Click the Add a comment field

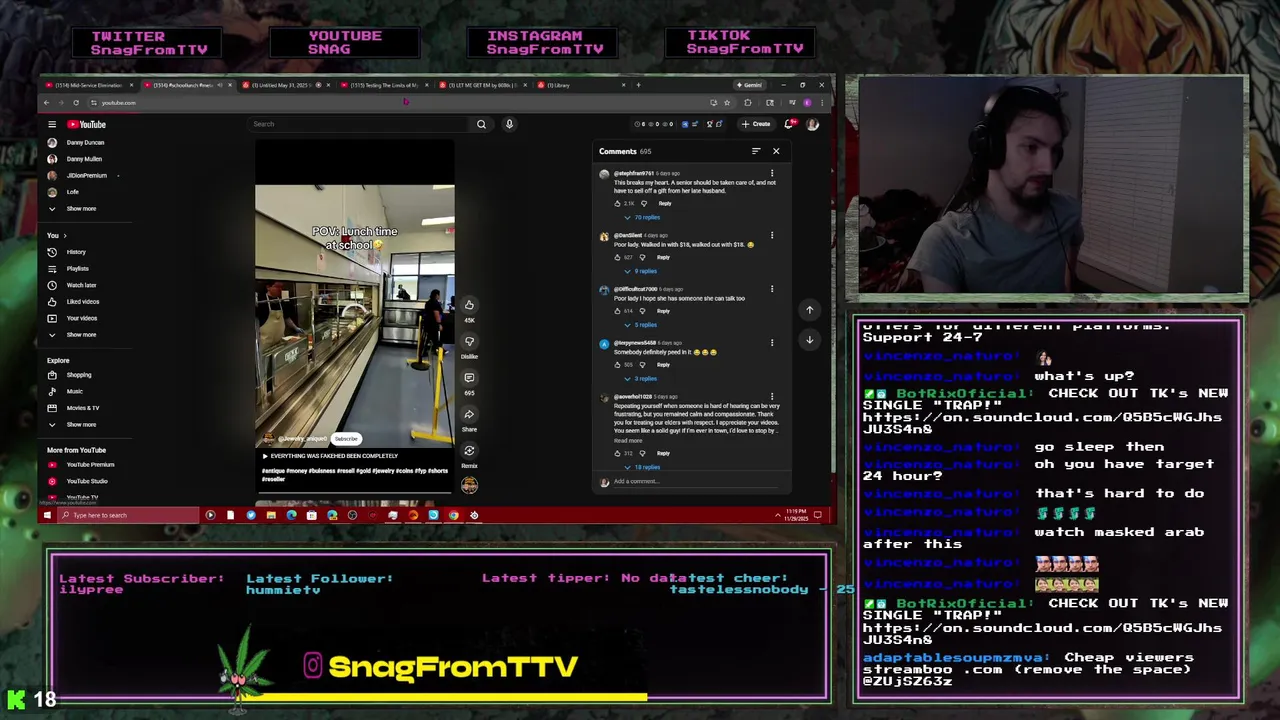pos(695,482)
